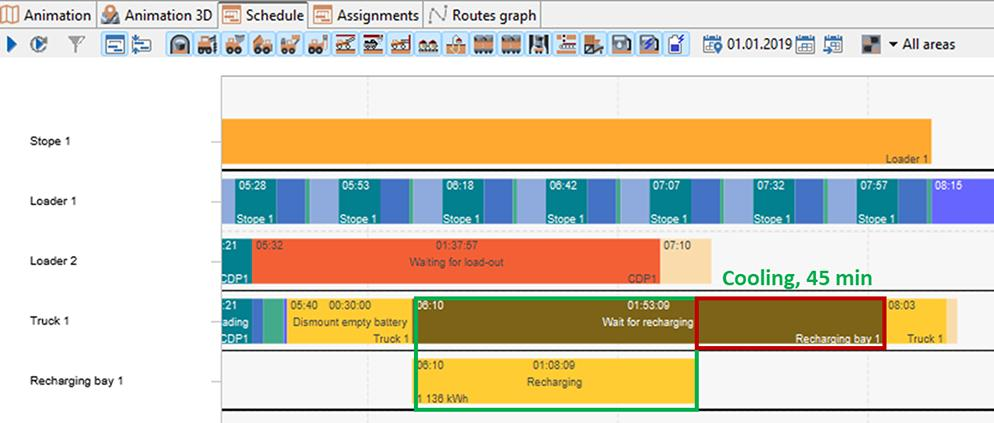Click the calendar with location pin icon
This screenshot has width=994, height=423.
click(x=713, y=44)
